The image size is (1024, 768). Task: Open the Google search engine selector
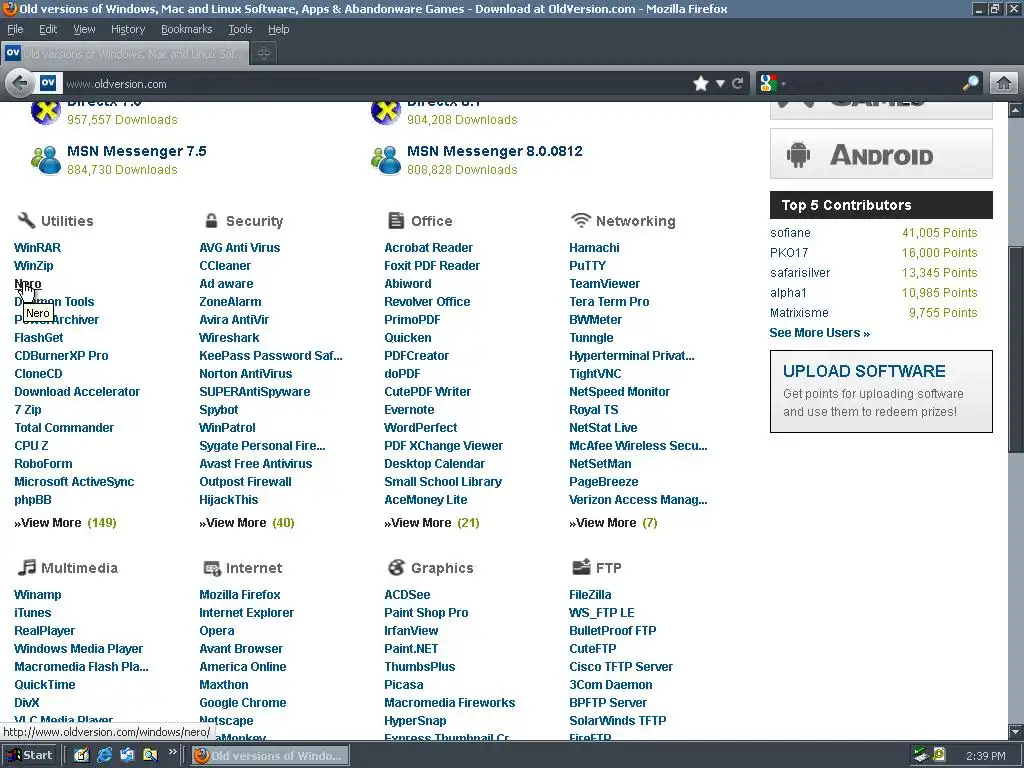click(773, 84)
